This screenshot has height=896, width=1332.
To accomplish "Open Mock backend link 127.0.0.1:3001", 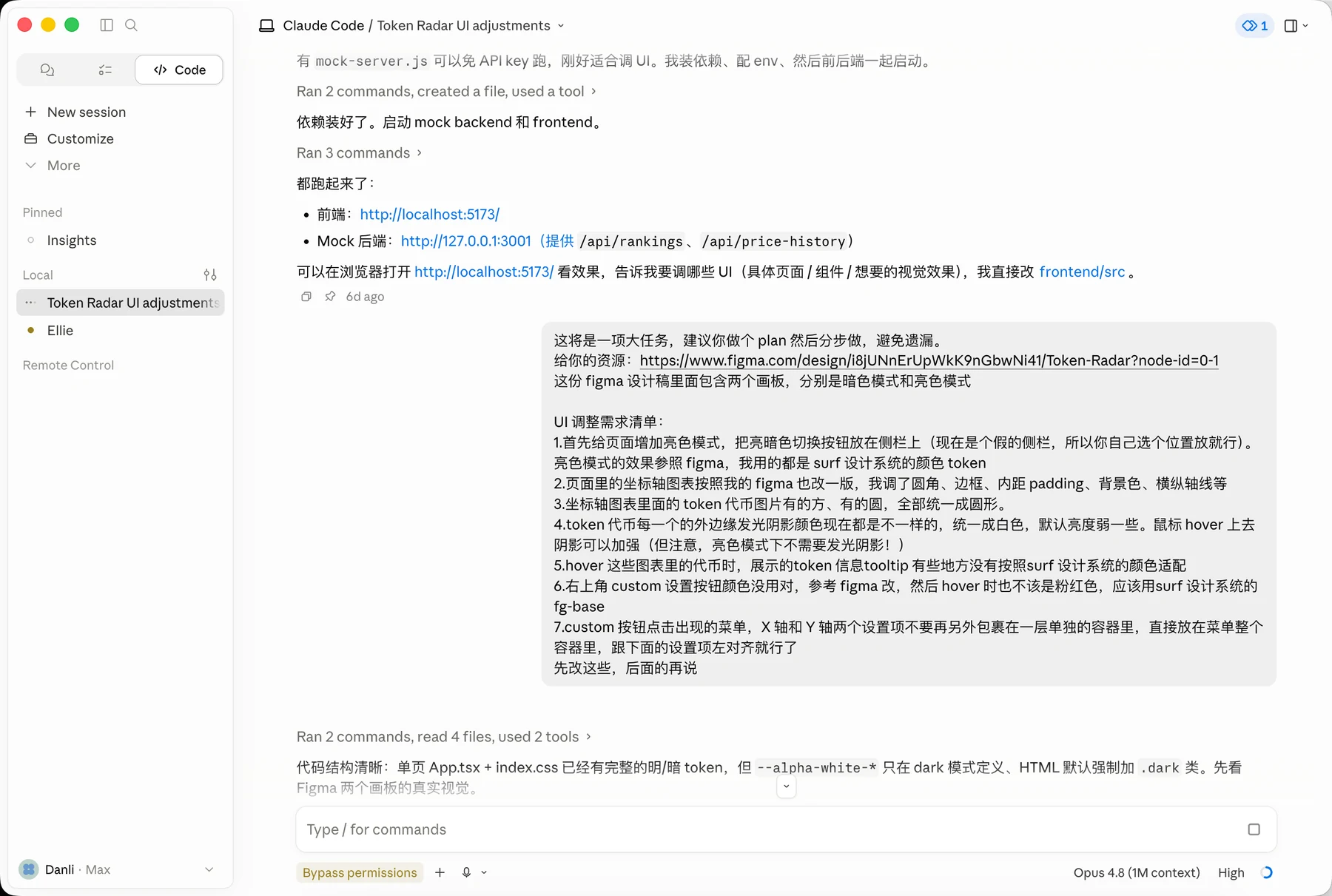I will pyautogui.click(x=465, y=241).
